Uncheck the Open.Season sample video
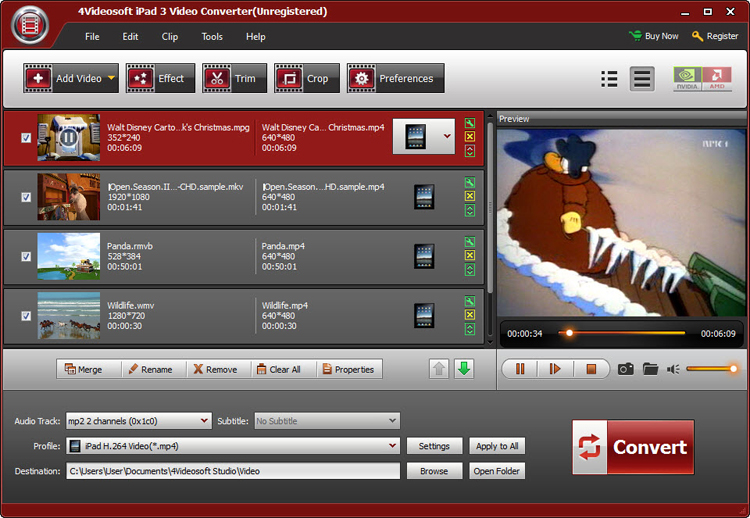 point(26,197)
